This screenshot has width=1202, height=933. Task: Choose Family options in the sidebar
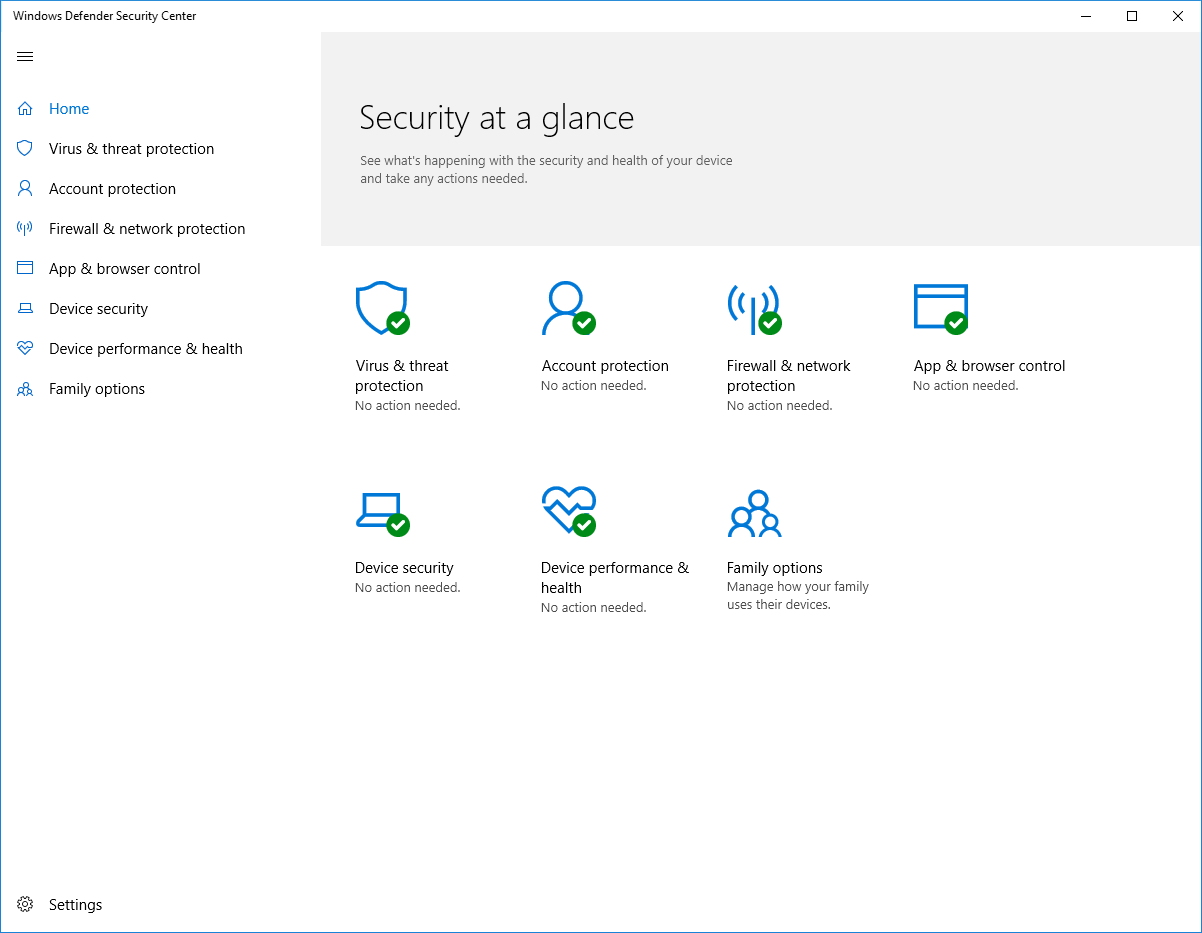pos(97,389)
